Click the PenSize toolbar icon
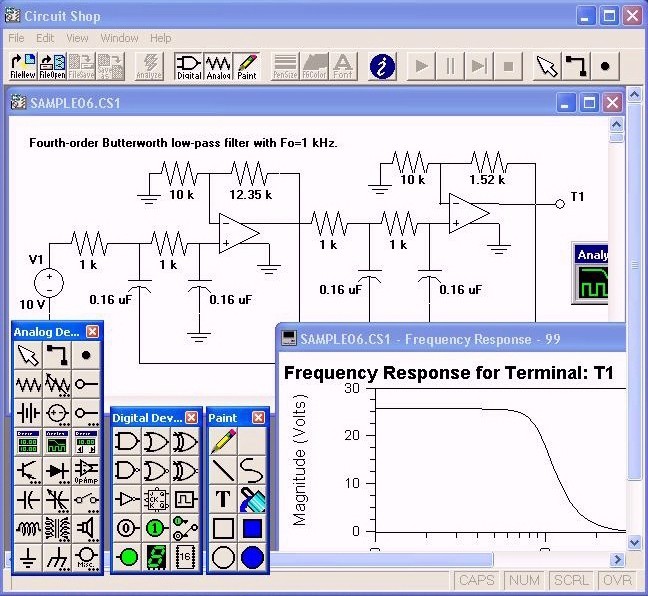This screenshot has width=648, height=596. [285, 66]
